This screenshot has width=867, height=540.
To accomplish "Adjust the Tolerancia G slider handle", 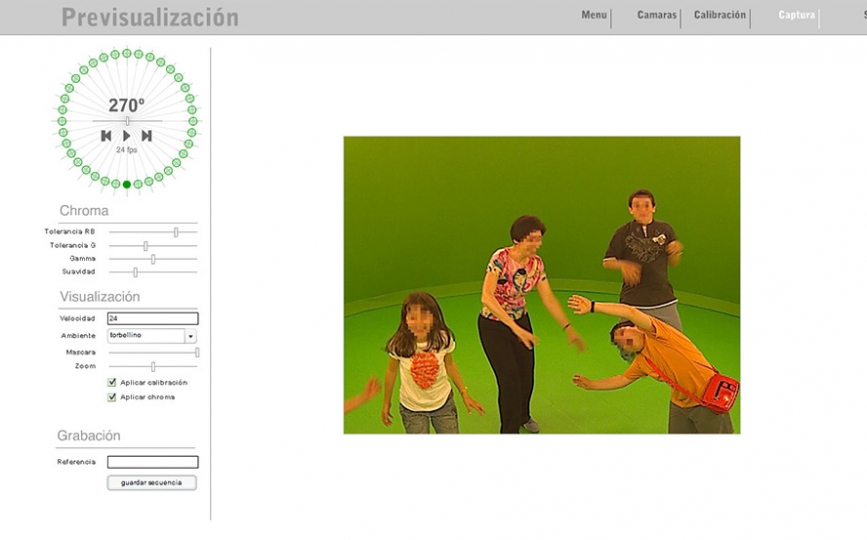I will tap(145, 245).
